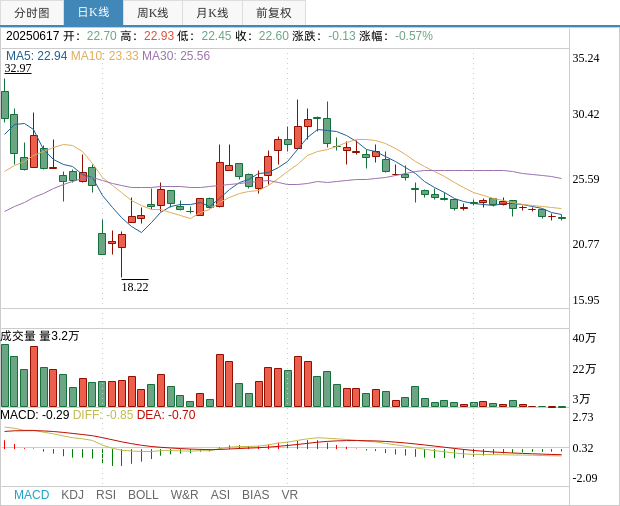Click the low price 22.45

(x=216, y=36)
